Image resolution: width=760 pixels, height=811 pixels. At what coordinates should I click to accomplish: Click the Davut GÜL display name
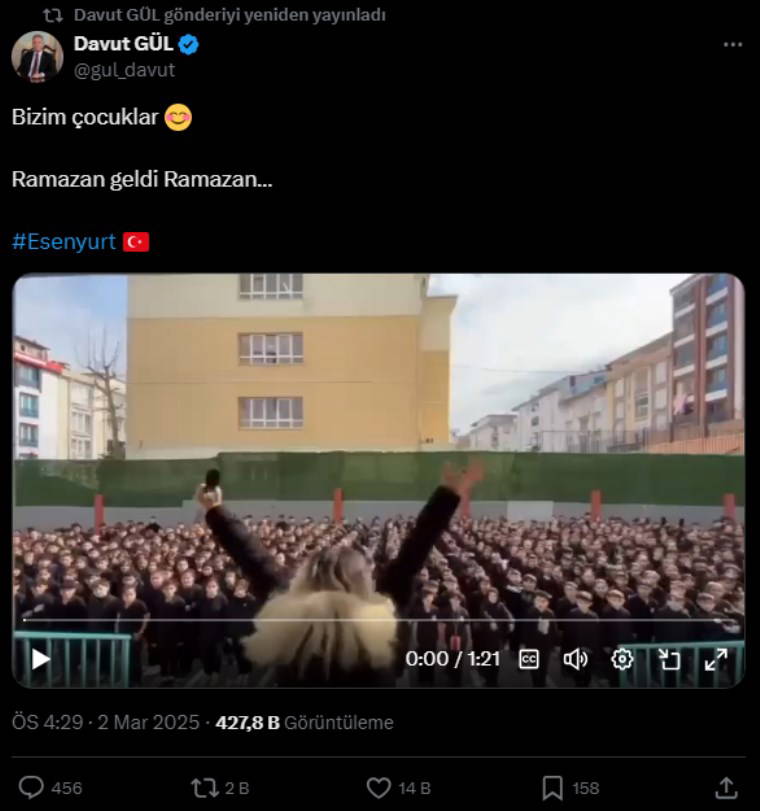pos(123,44)
